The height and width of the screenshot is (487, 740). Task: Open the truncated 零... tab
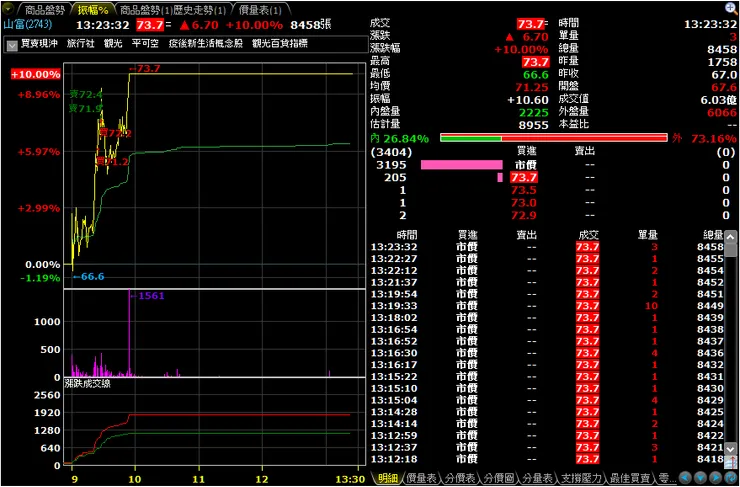(x=665, y=478)
